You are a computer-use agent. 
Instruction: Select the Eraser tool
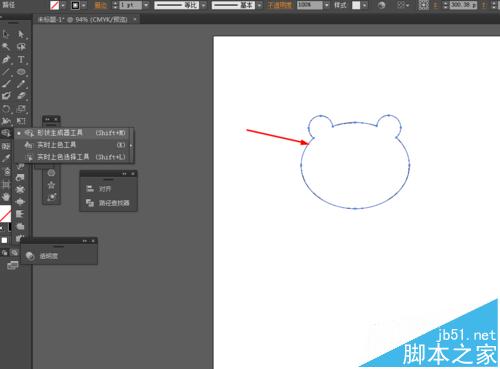(21, 96)
